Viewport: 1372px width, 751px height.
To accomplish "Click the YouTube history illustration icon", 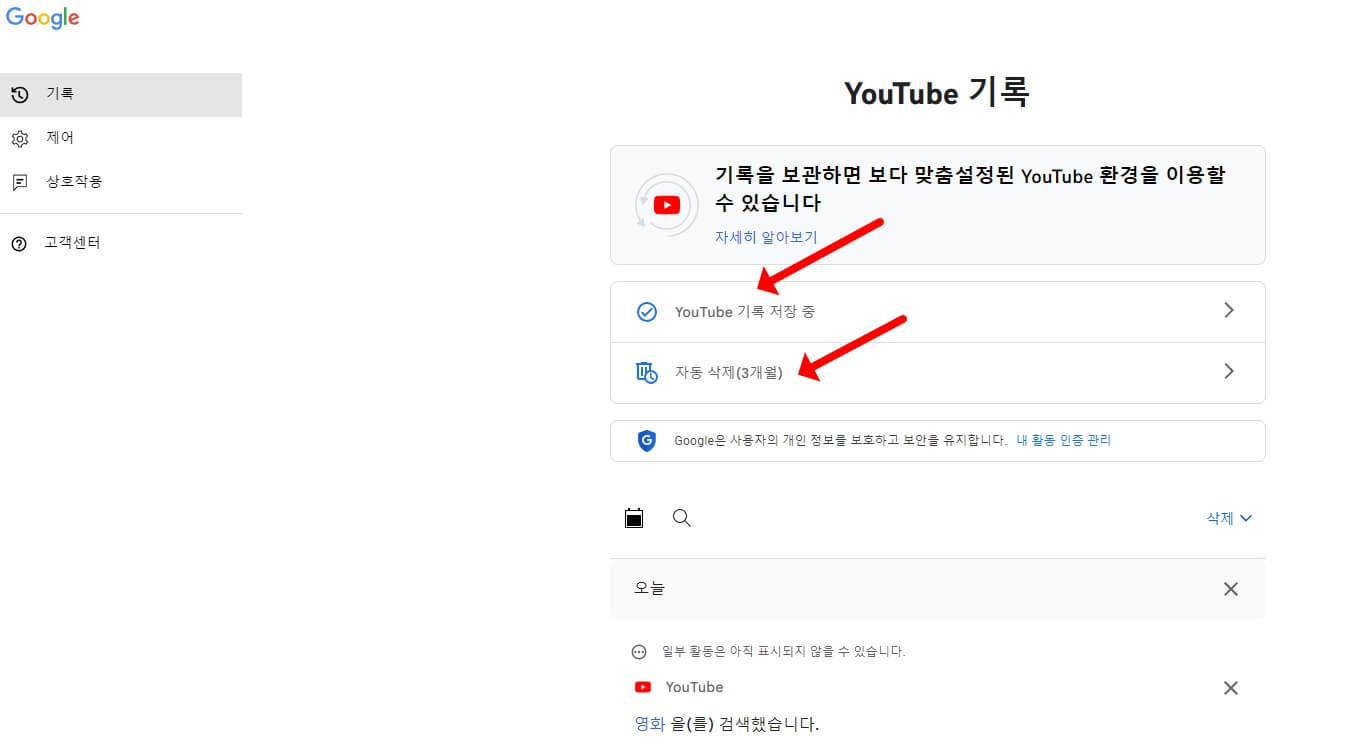I will pos(667,205).
